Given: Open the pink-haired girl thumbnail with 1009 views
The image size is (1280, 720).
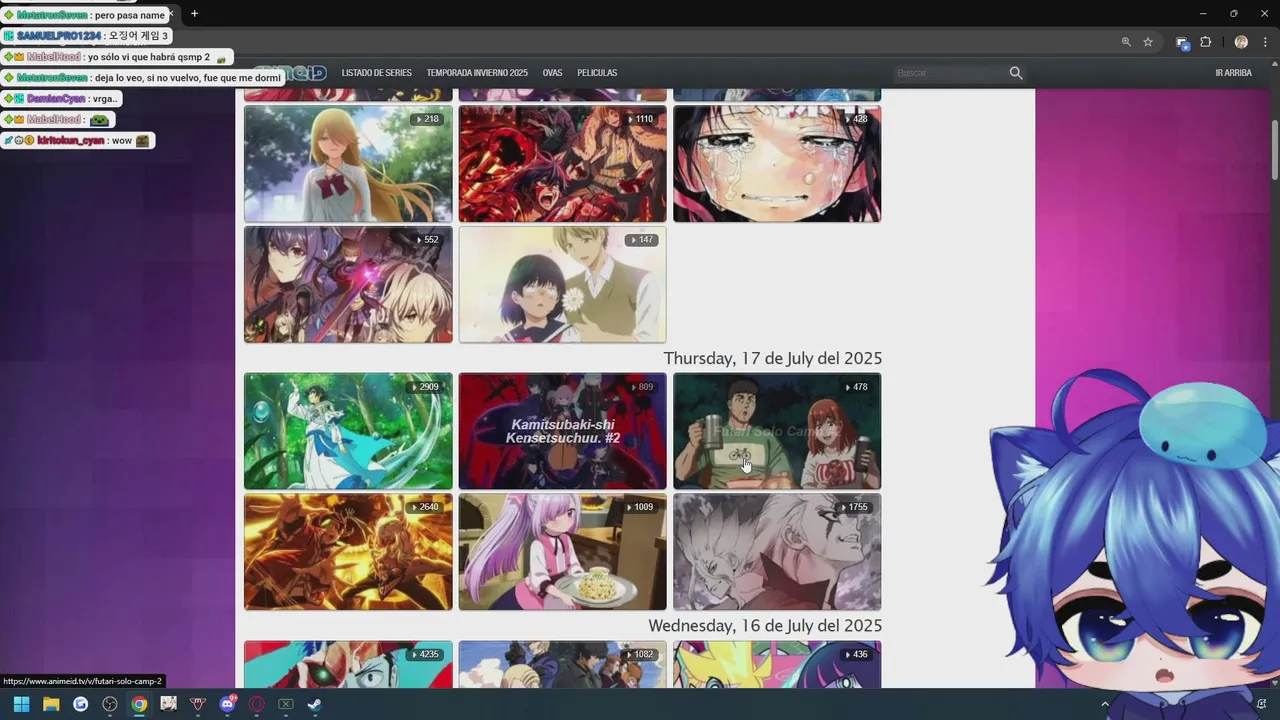Looking at the screenshot, I should click(x=562, y=552).
